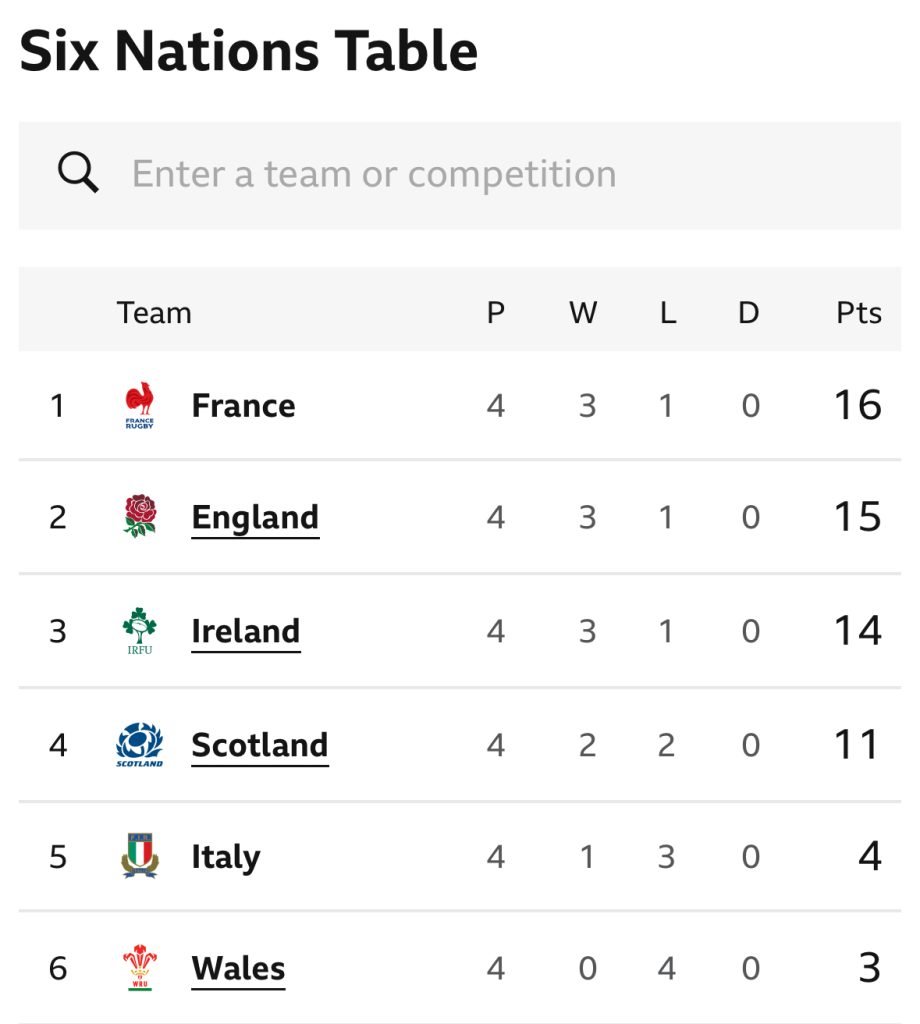Click the Wales WRU feathers logo
Image resolution: width=920 pixels, height=1024 pixels.
click(140, 968)
